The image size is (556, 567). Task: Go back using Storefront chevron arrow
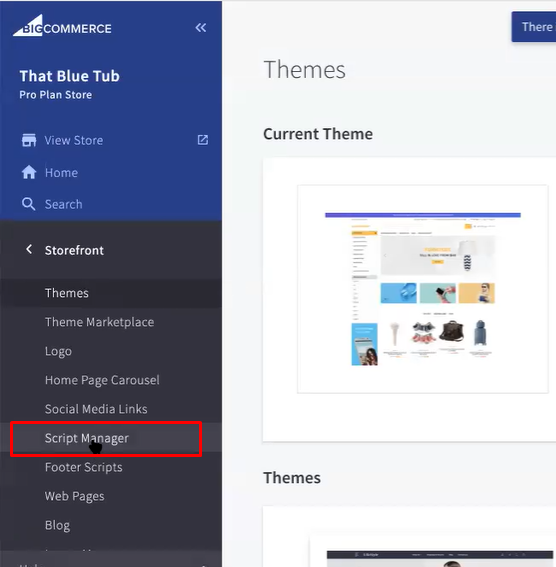coord(29,250)
